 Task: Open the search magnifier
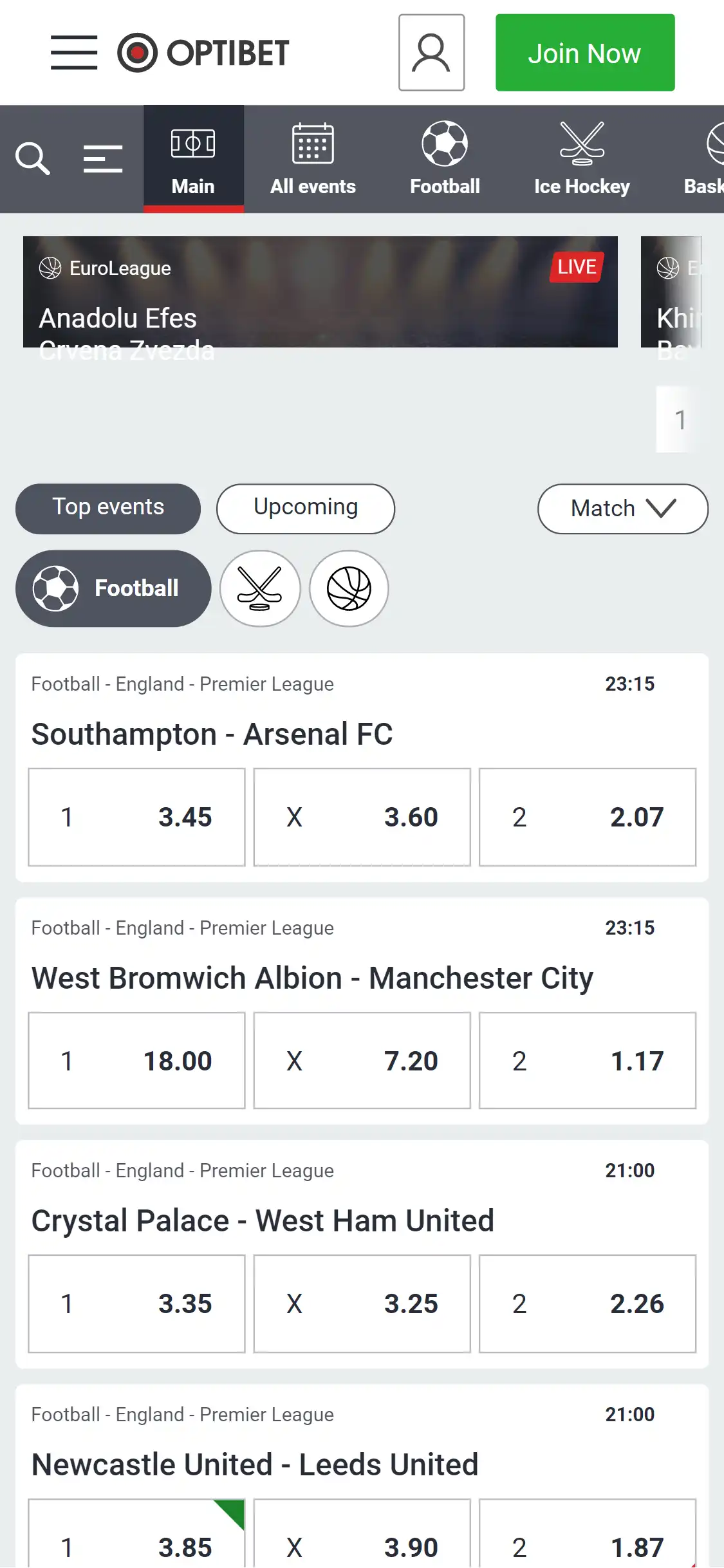[32, 158]
